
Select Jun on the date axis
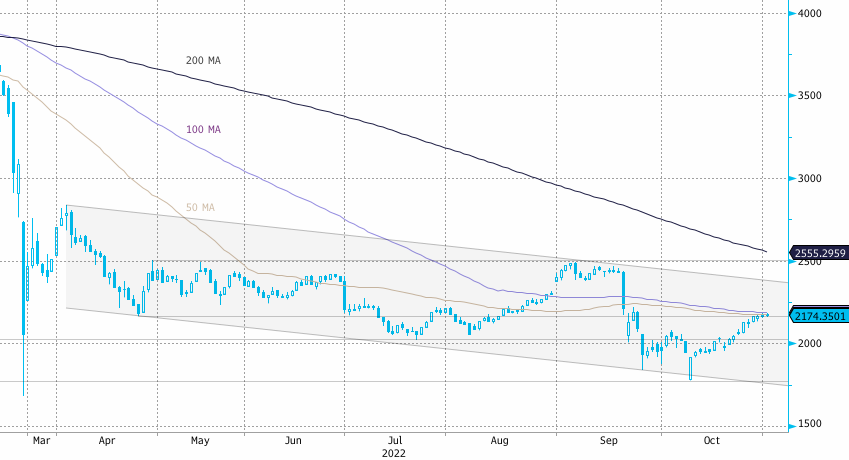(x=294, y=440)
